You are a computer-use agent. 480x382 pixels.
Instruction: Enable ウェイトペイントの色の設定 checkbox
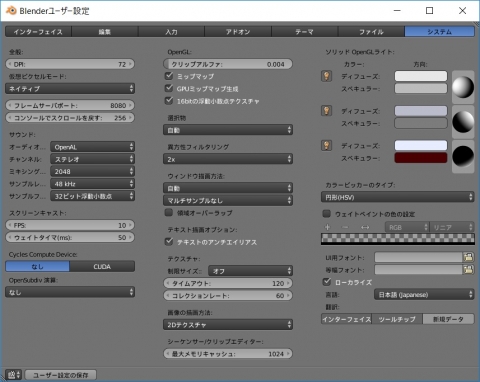click(x=327, y=213)
